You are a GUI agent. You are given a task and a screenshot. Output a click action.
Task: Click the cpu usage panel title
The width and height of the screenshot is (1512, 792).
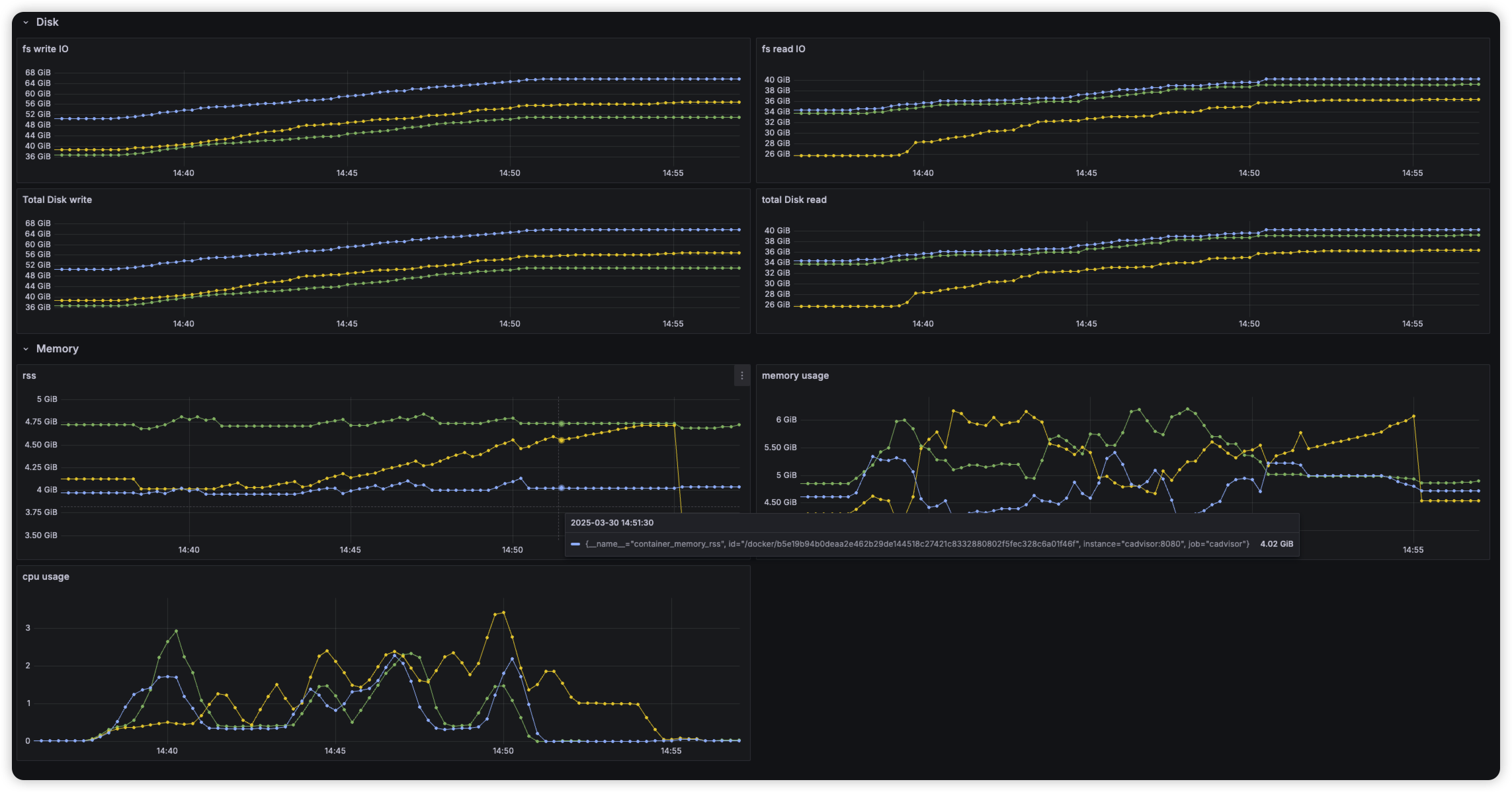[46, 576]
